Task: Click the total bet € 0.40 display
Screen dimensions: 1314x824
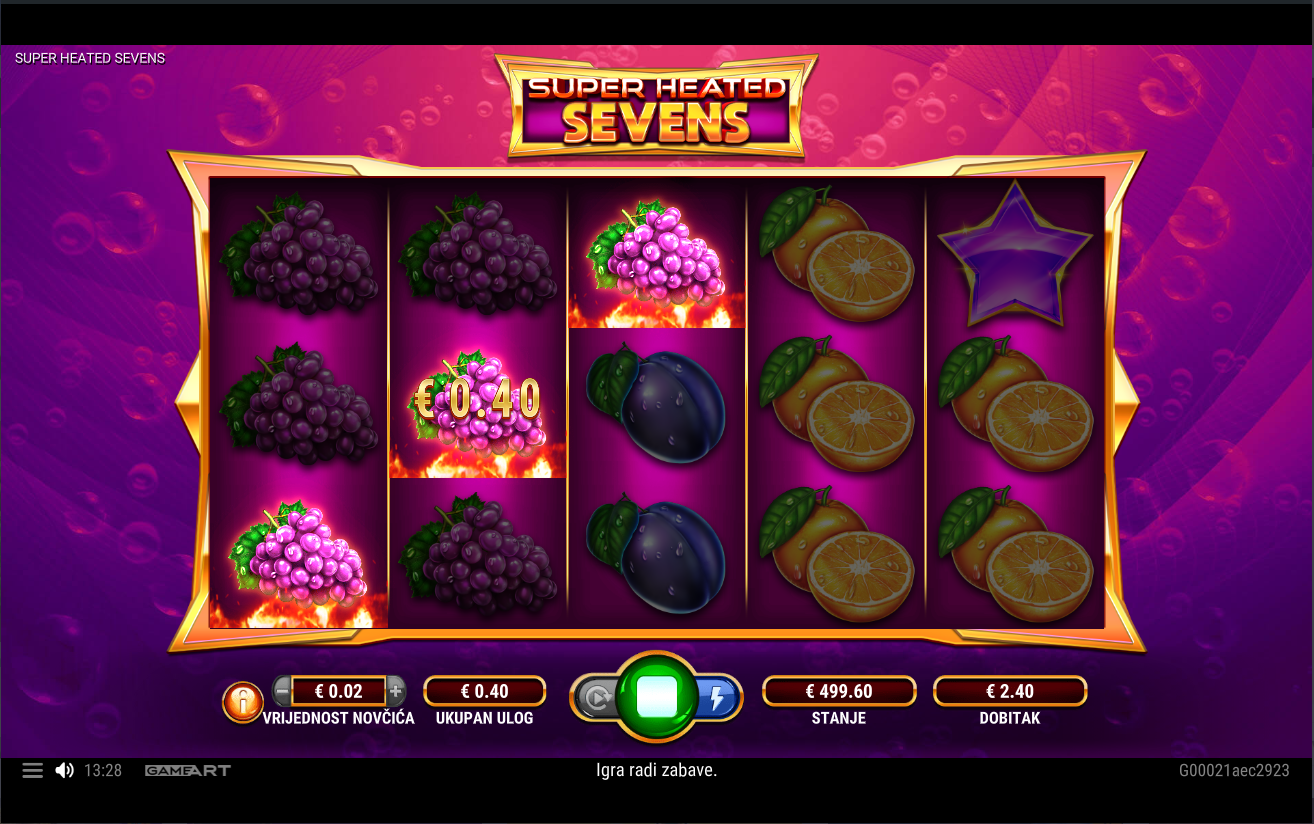Action: [x=485, y=691]
